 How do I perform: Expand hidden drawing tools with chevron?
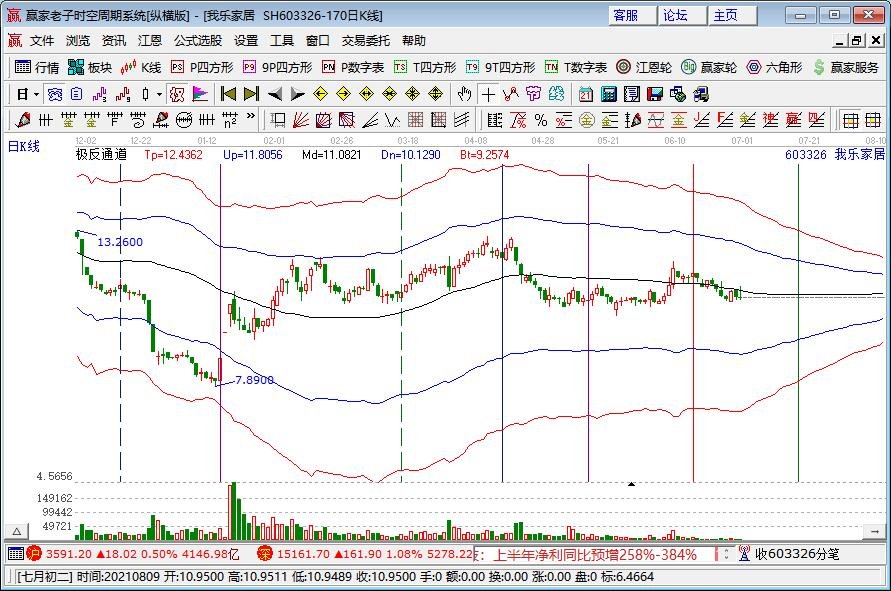250,117
